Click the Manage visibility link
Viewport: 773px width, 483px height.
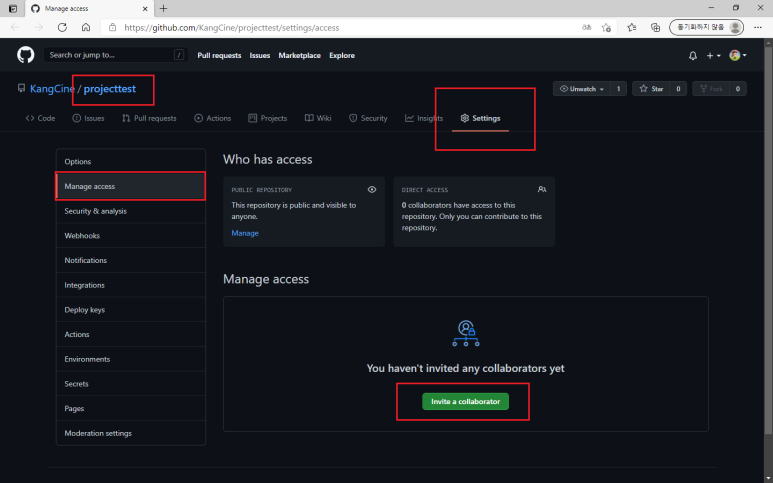click(245, 233)
